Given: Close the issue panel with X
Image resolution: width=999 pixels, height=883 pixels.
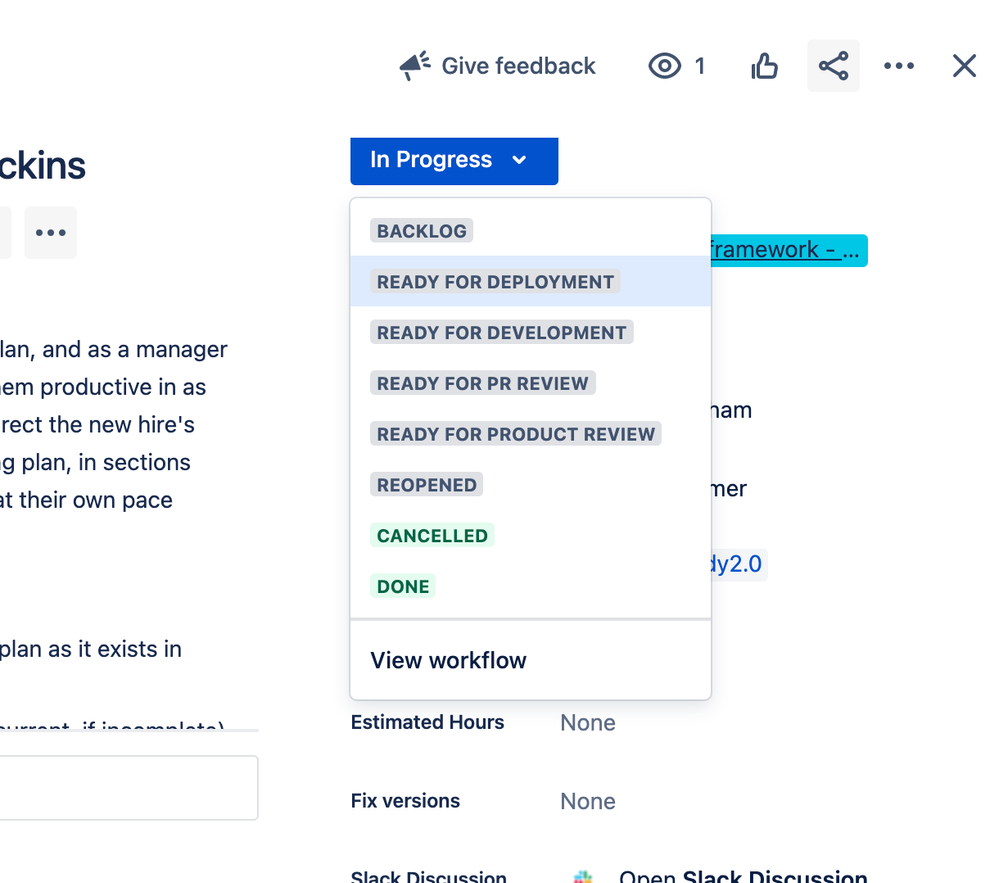Looking at the screenshot, I should [x=963, y=66].
